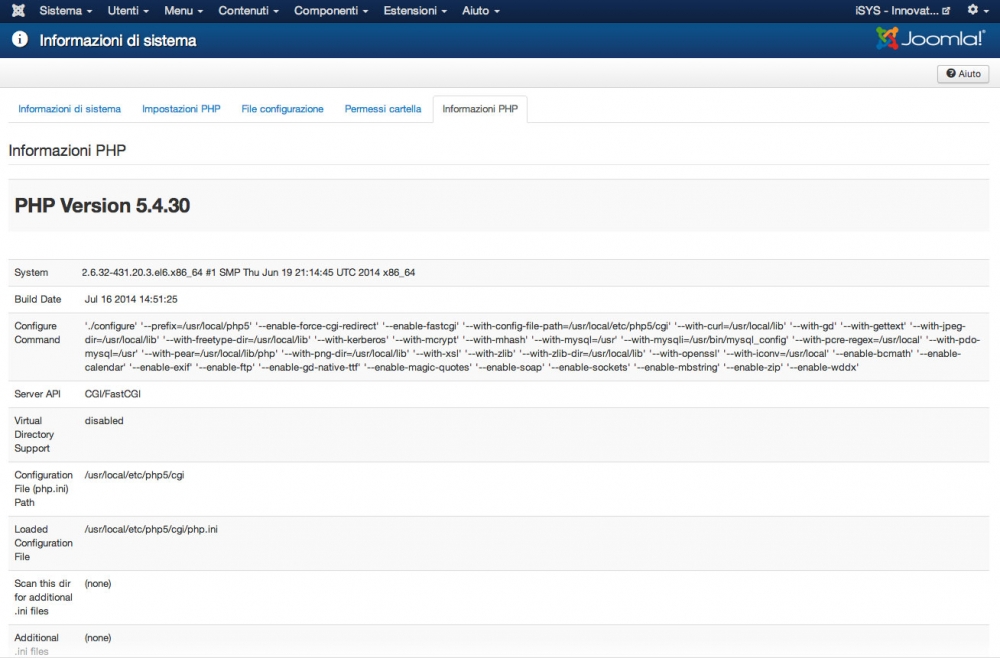Open the Utenti menu
Screen dimensions: 1000x658
point(128,11)
